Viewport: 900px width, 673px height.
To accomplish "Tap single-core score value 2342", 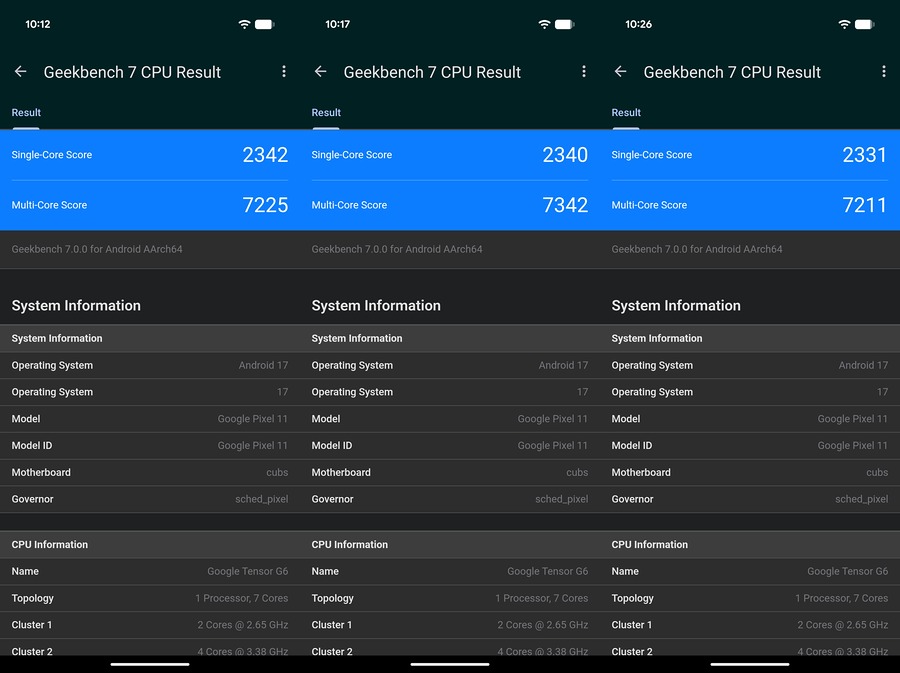I will pyautogui.click(x=265, y=155).
